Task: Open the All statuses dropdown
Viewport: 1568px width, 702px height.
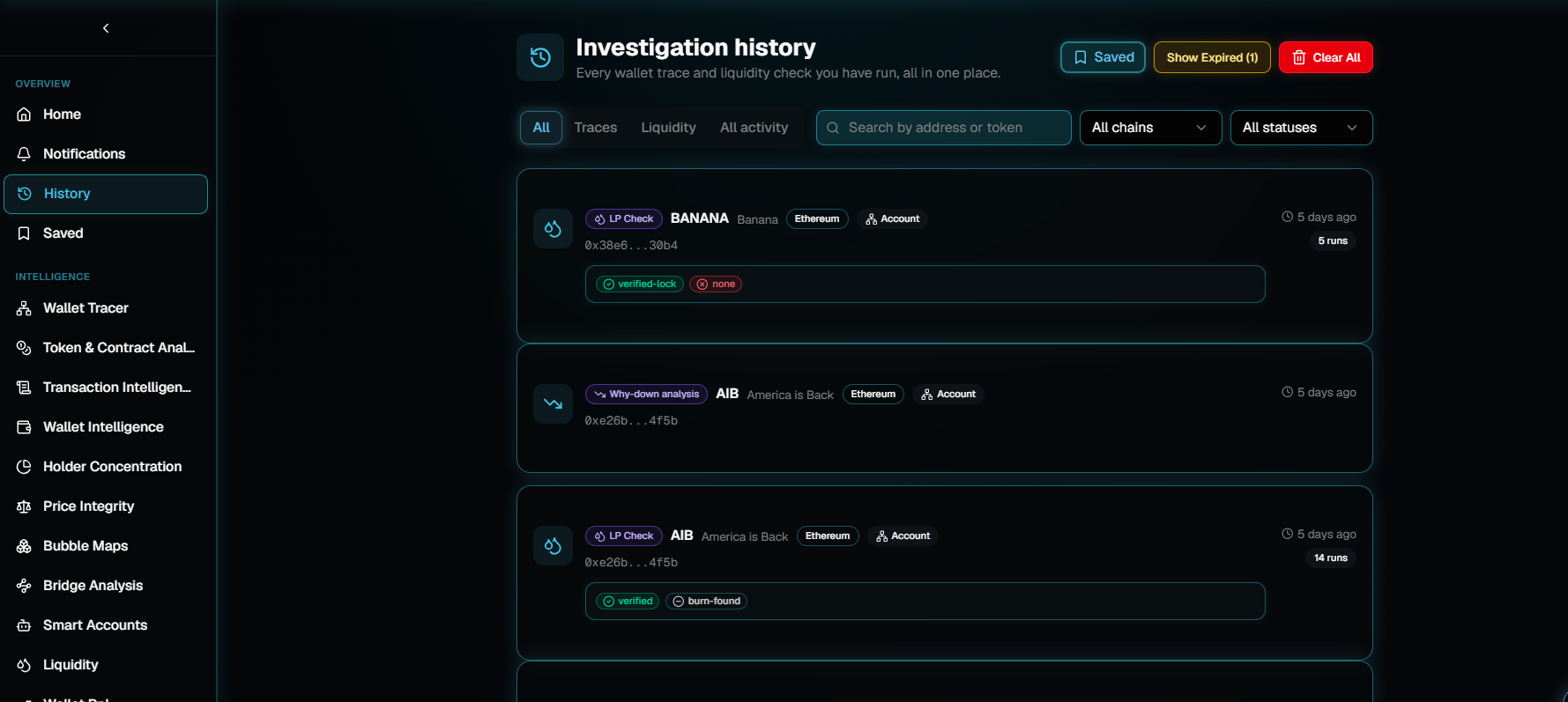Action: [1301, 128]
